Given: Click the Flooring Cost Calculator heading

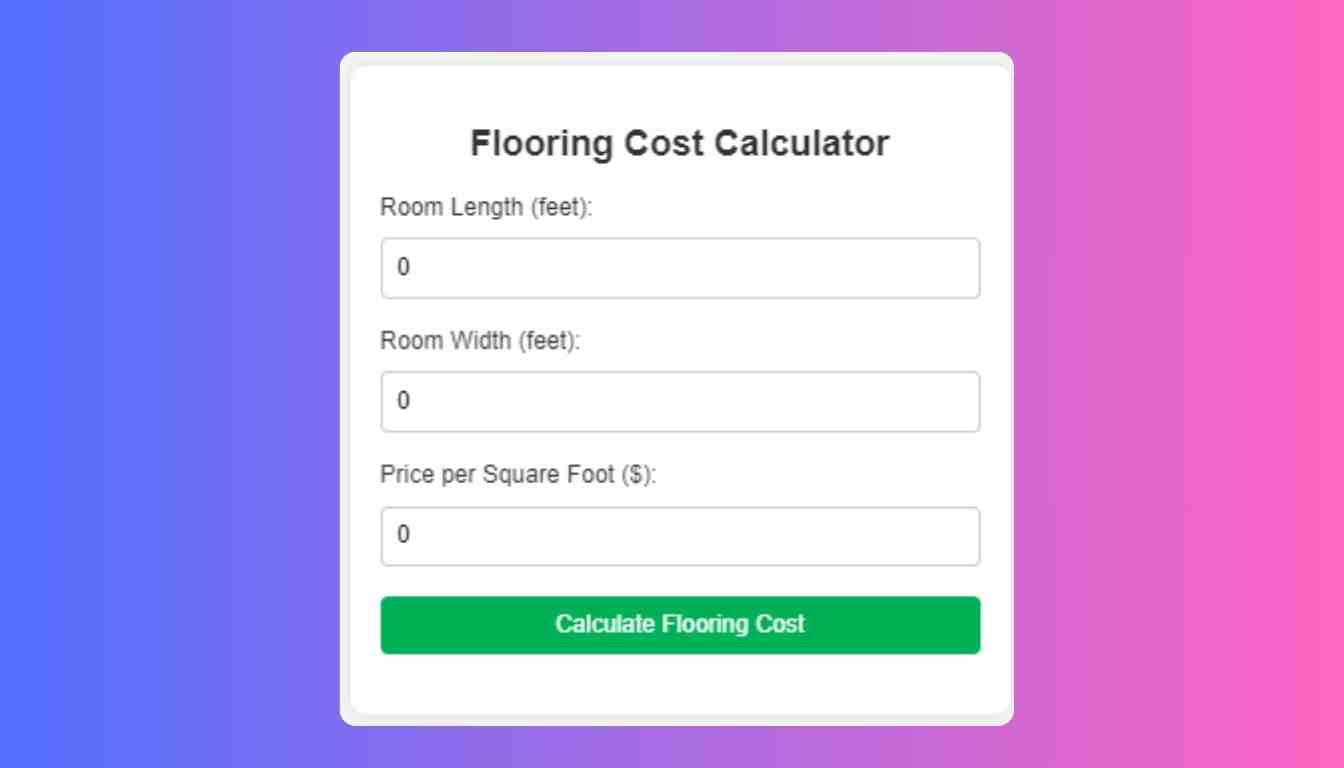Looking at the screenshot, I should (x=680, y=142).
